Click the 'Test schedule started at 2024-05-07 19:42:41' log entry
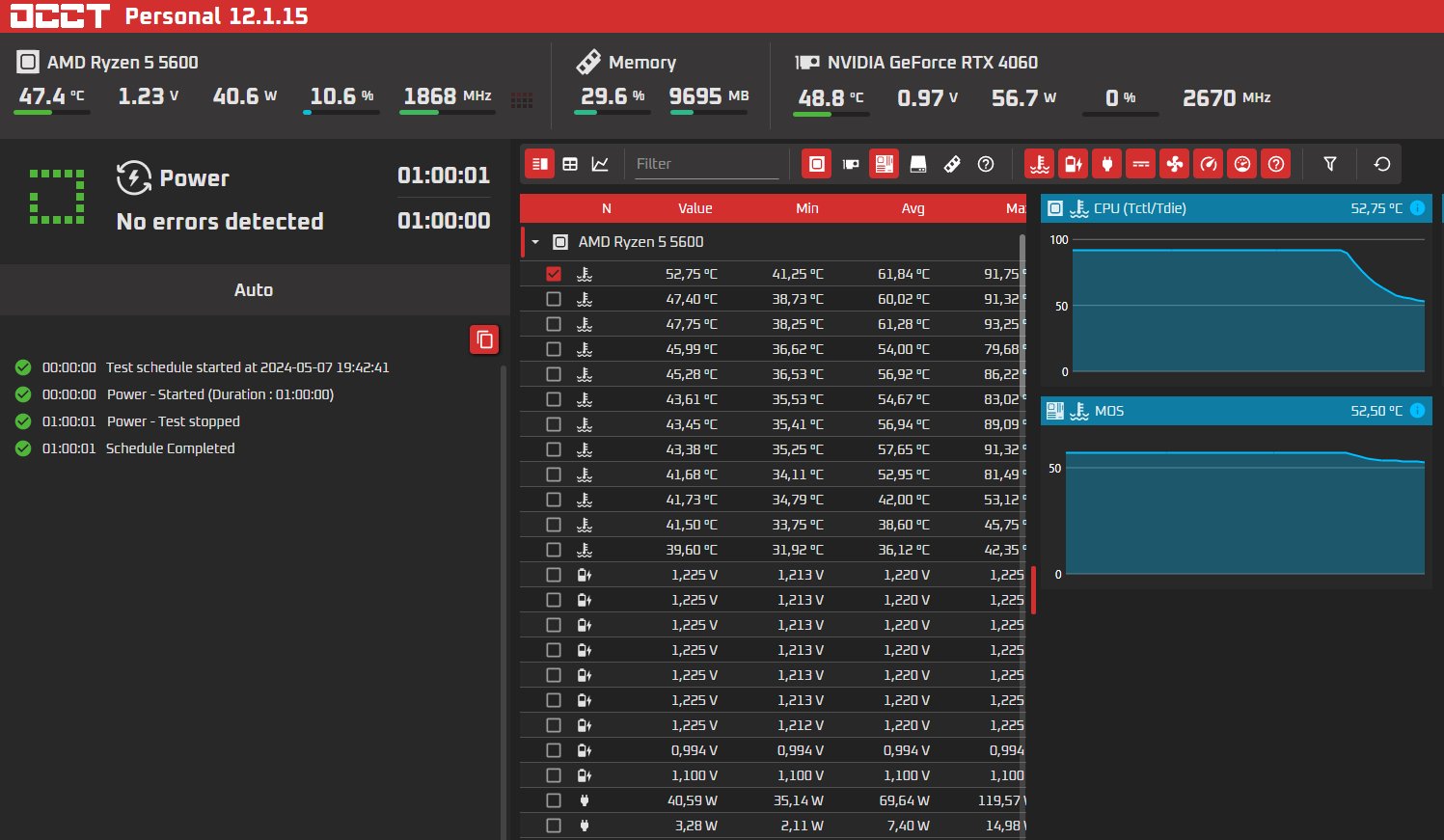1444x840 pixels. (248, 367)
